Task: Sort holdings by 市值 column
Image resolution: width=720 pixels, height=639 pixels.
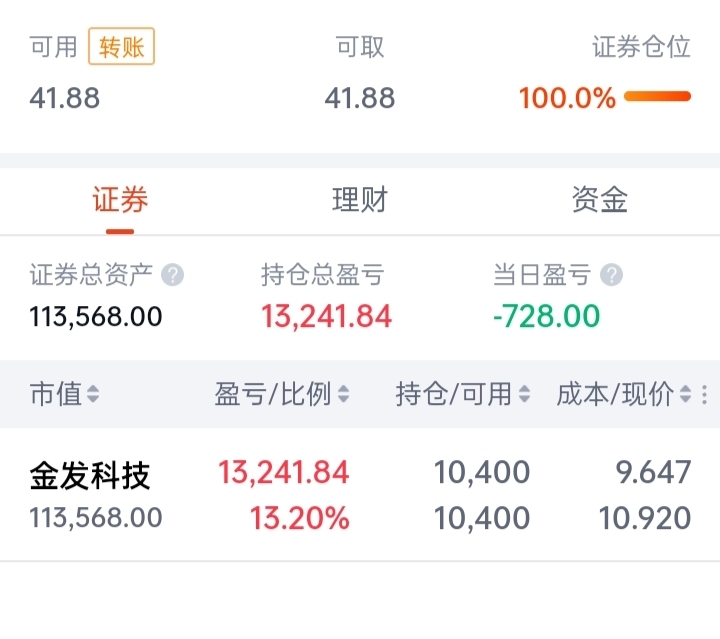Action: tap(65, 394)
